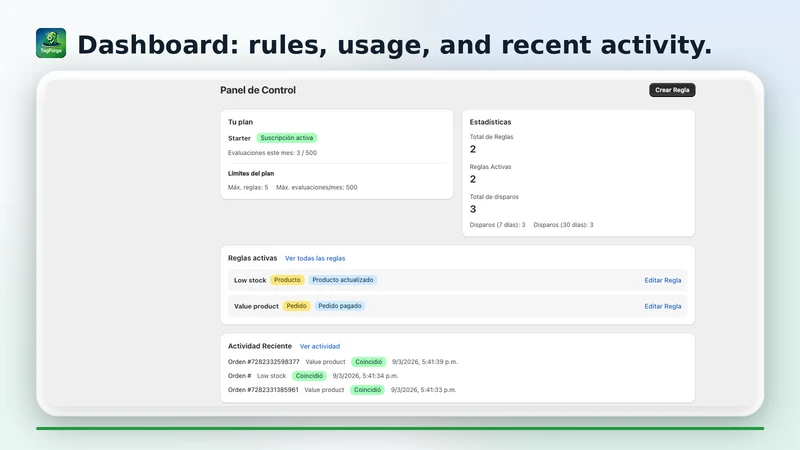Open Ver todas las reglas link
The height and width of the screenshot is (450, 800).
315,258
